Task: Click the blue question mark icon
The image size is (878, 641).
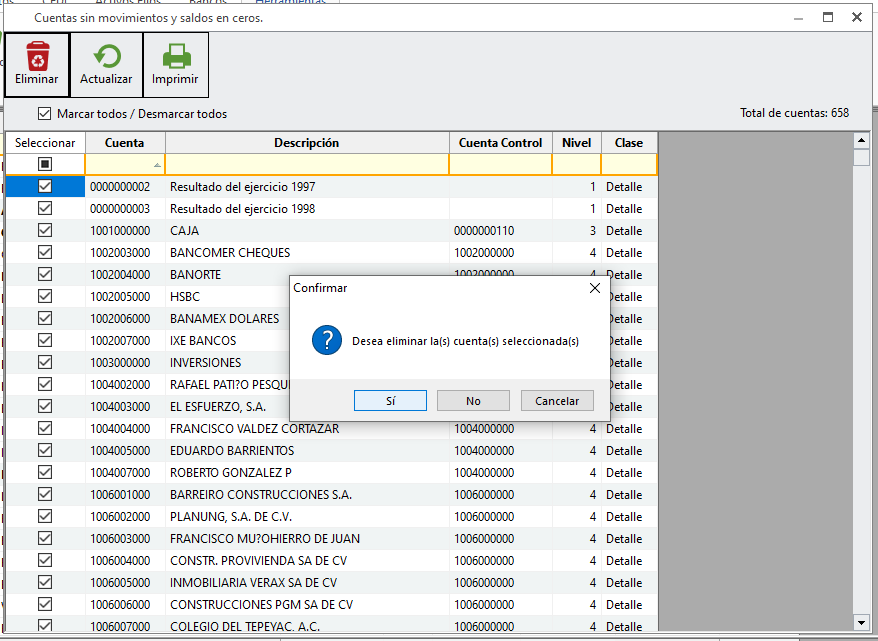Action: [x=327, y=340]
